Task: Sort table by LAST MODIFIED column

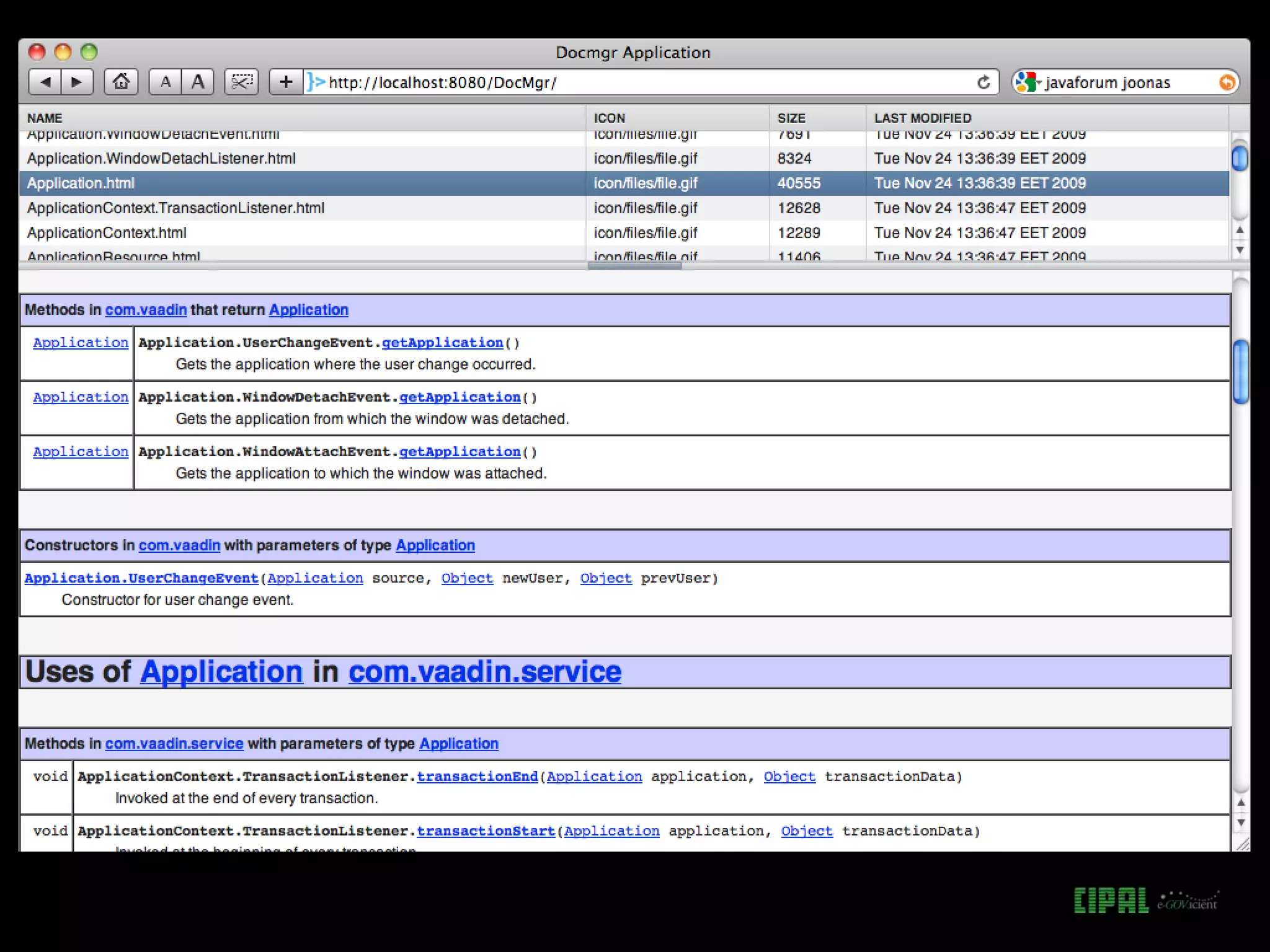Action: [922, 118]
